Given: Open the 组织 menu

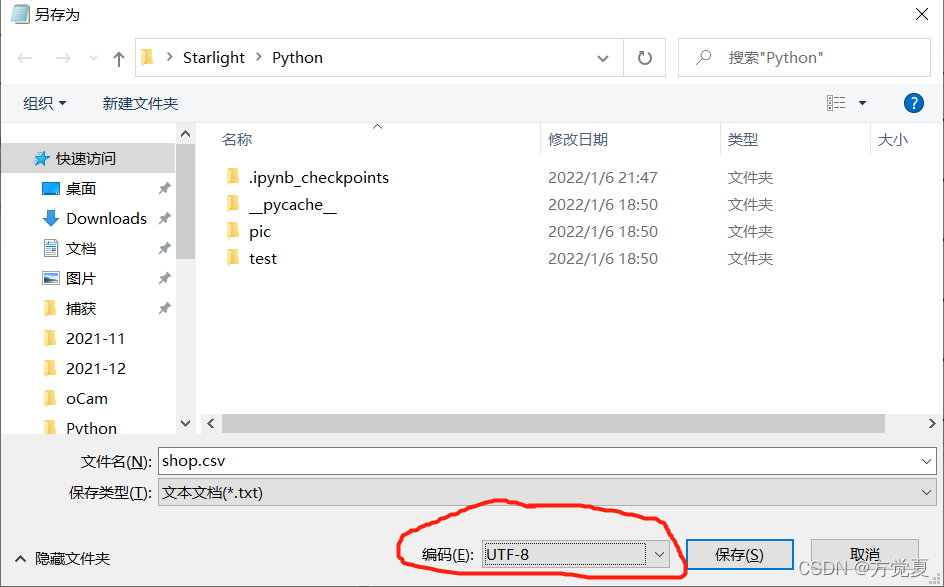Looking at the screenshot, I should pos(45,104).
